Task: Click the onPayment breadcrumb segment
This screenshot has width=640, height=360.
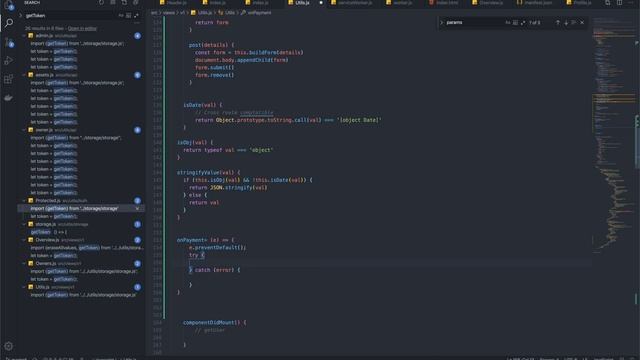Action: (x=256, y=13)
